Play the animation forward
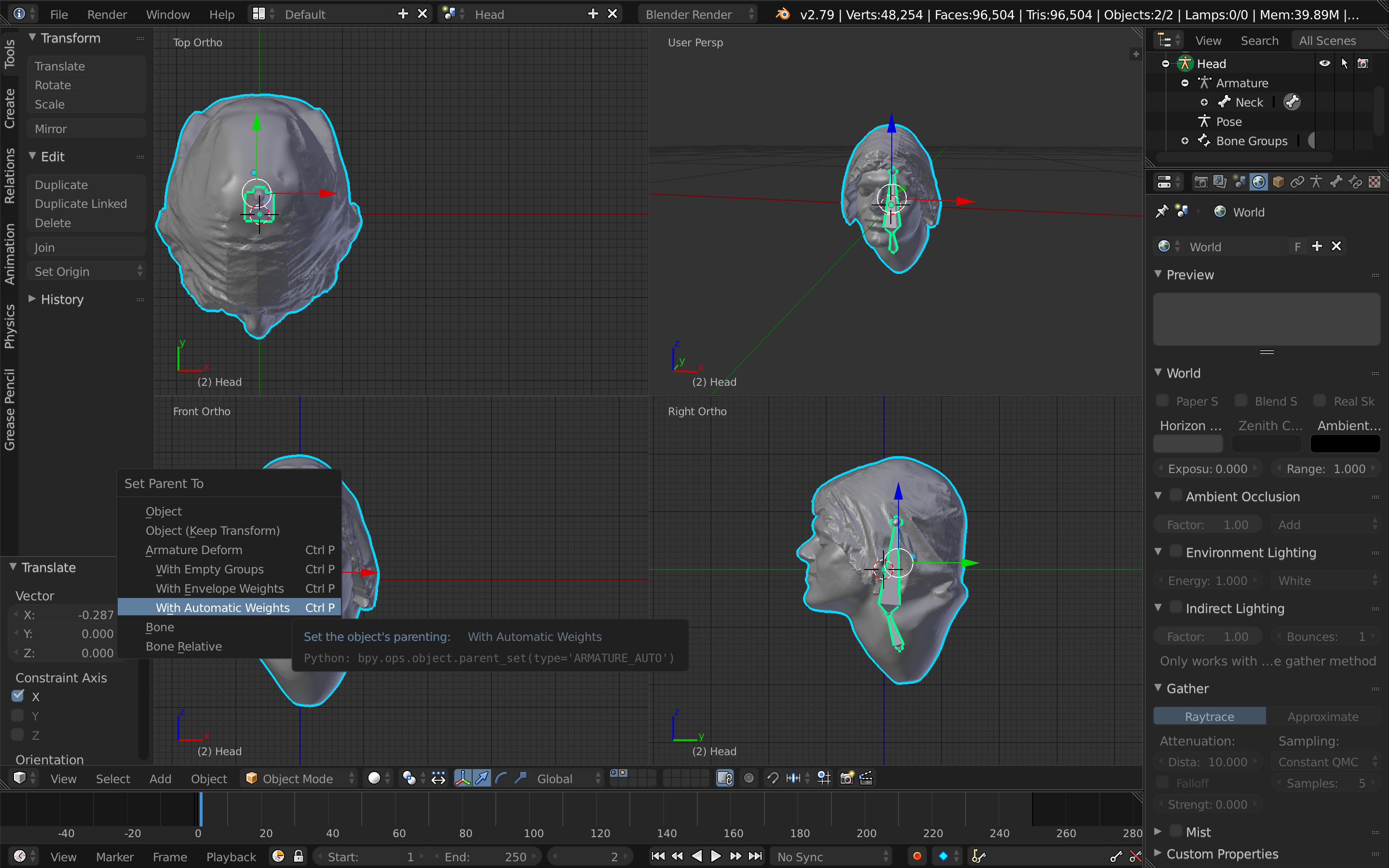Viewport: 1389px width, 868px height. pyautogui.click(x=716, y=856)
